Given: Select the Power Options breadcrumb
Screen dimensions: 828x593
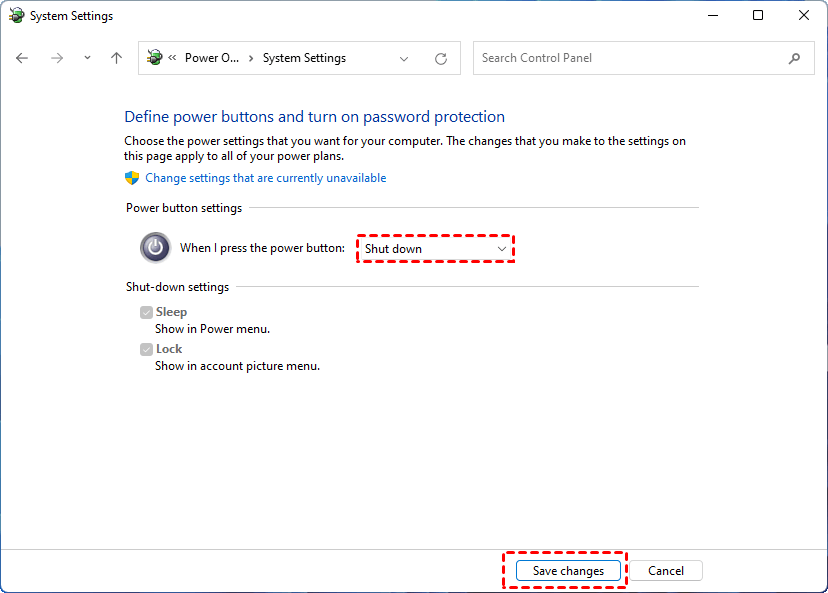Looking at the screenshot, I should (212, 58).
